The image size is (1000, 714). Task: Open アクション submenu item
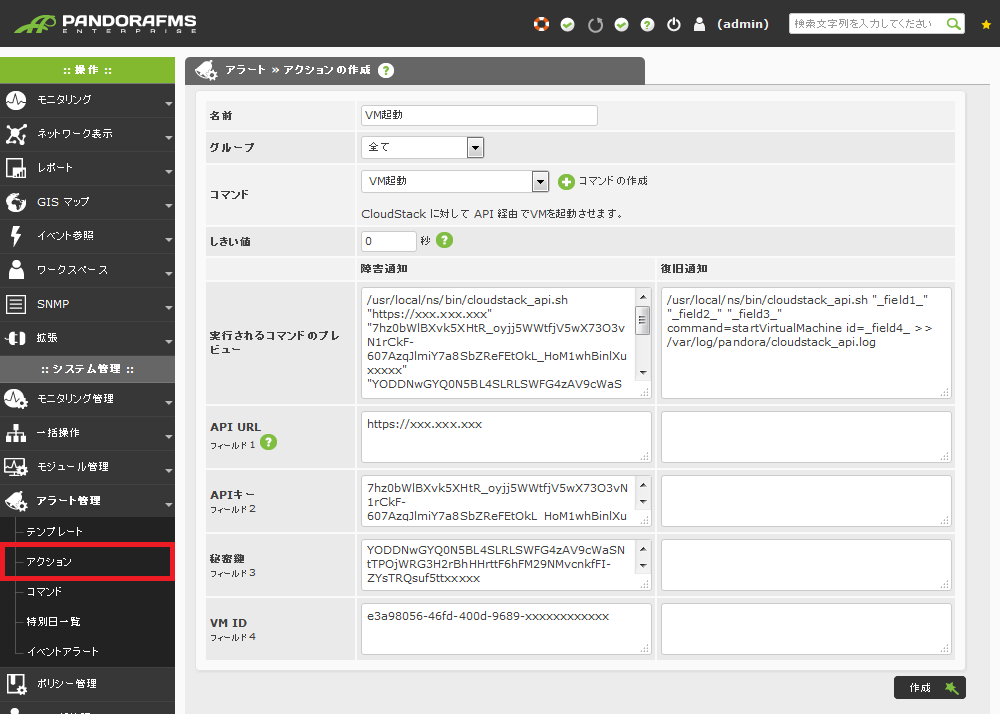point(49,562)
